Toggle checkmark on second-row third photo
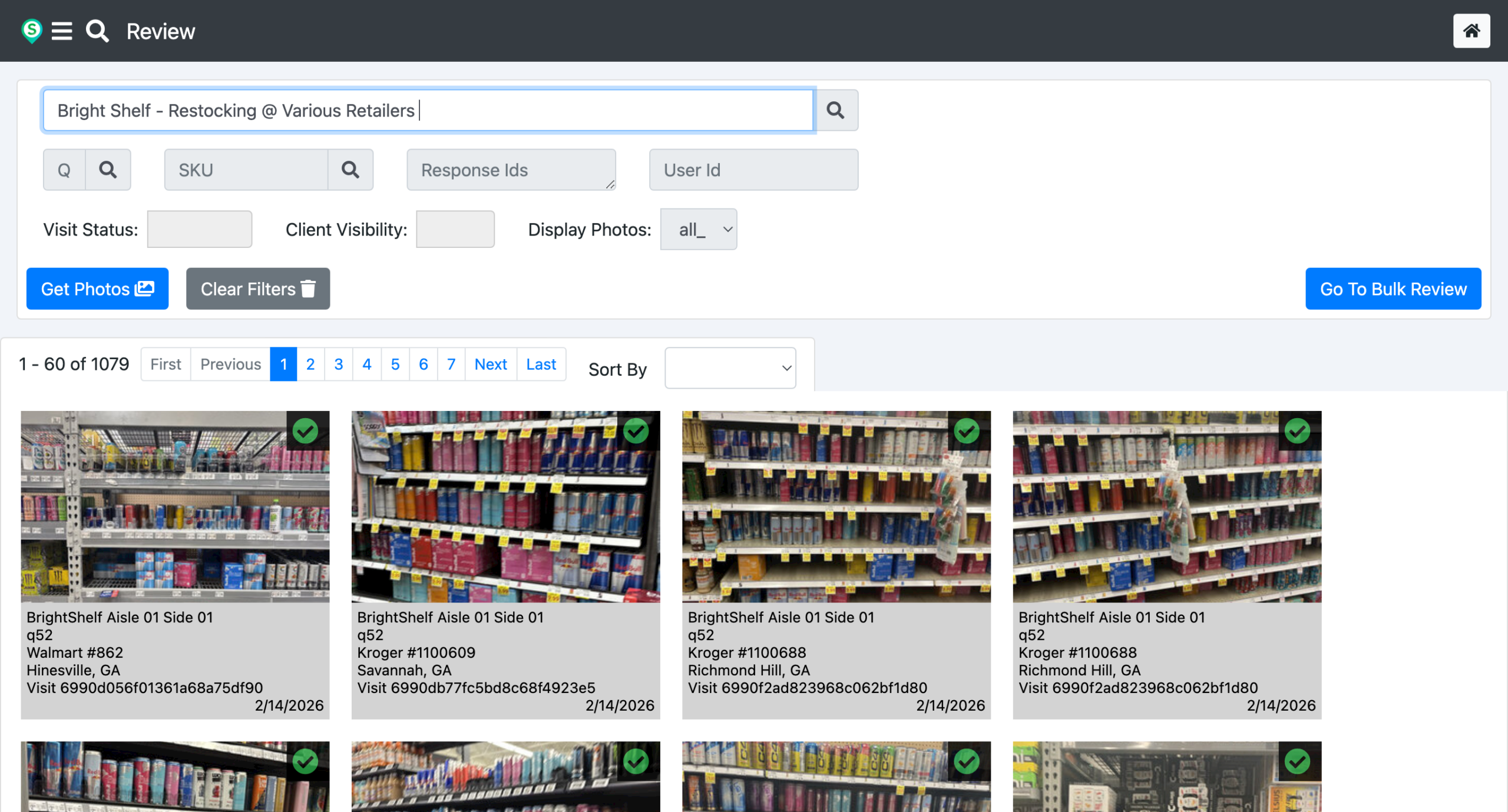1508x812 pixels. click(967, 761)
